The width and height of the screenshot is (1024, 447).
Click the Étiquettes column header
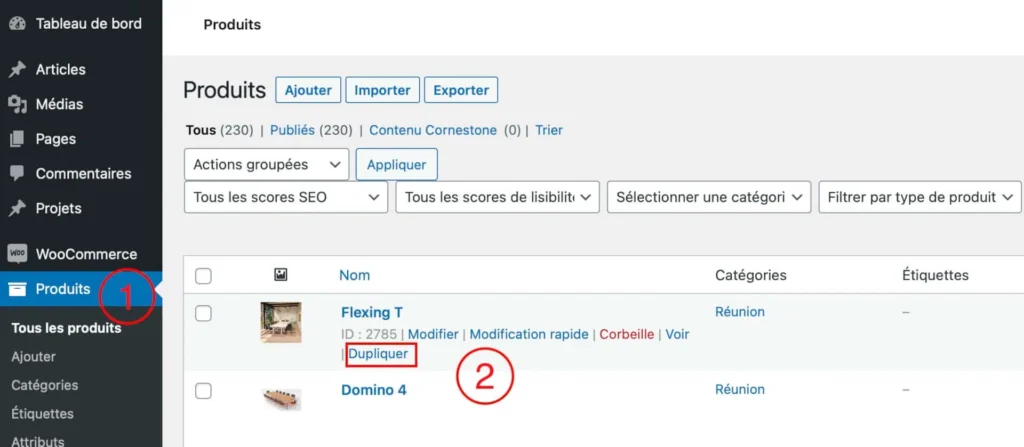pos(935,275)
